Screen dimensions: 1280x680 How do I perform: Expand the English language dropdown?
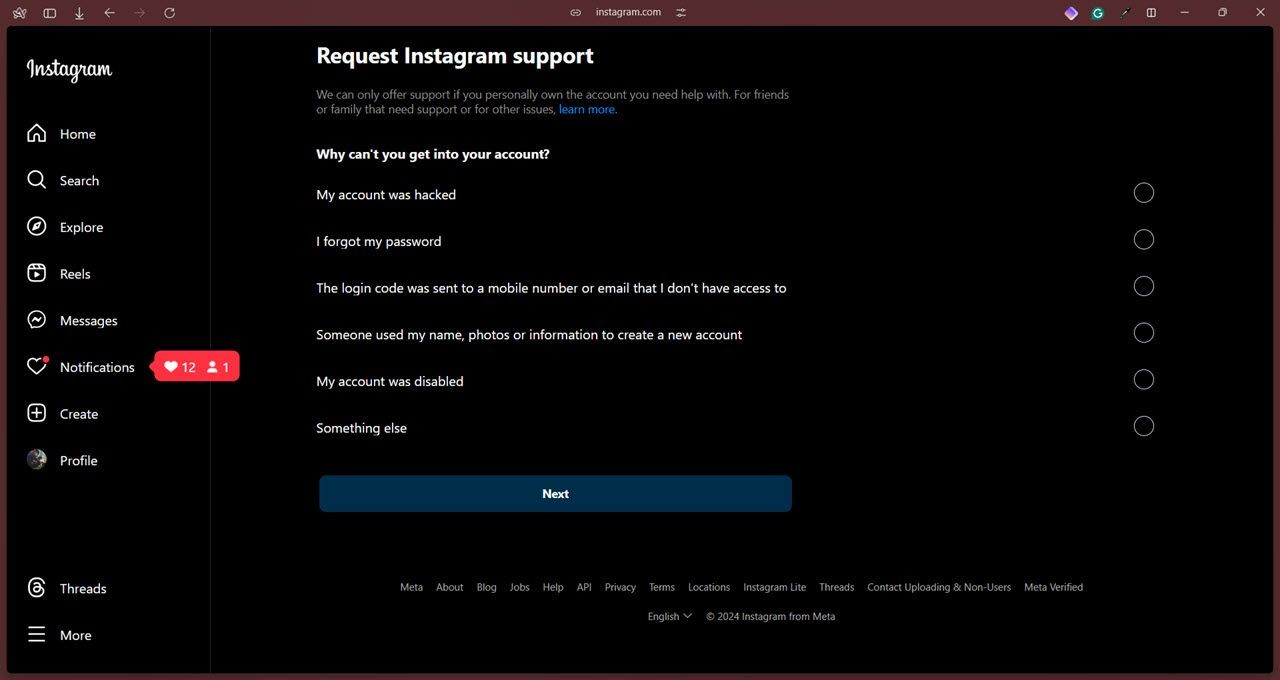pyautogui.click(x=669, y=616)
